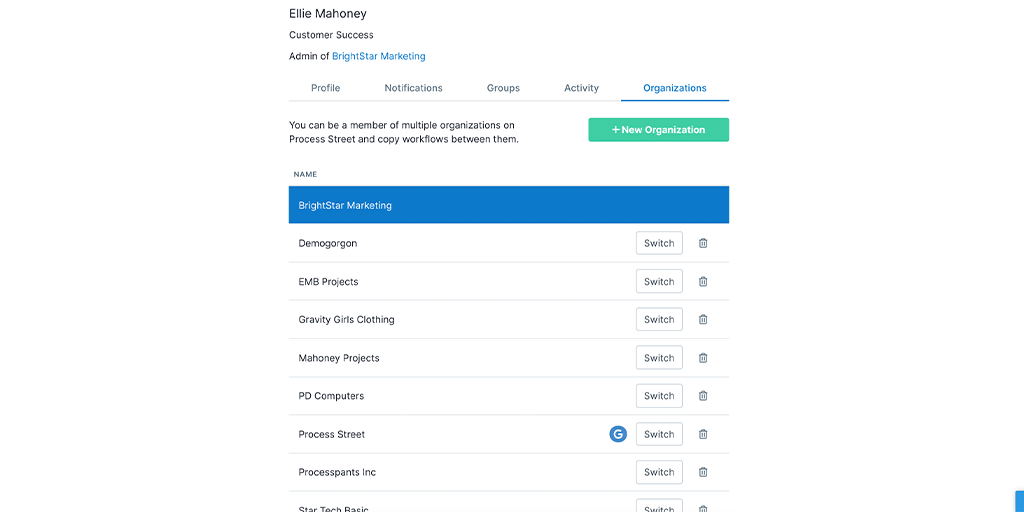Click trash icon in Process Street row
The image size is (1024, 512).
click(x=703, y=434)
